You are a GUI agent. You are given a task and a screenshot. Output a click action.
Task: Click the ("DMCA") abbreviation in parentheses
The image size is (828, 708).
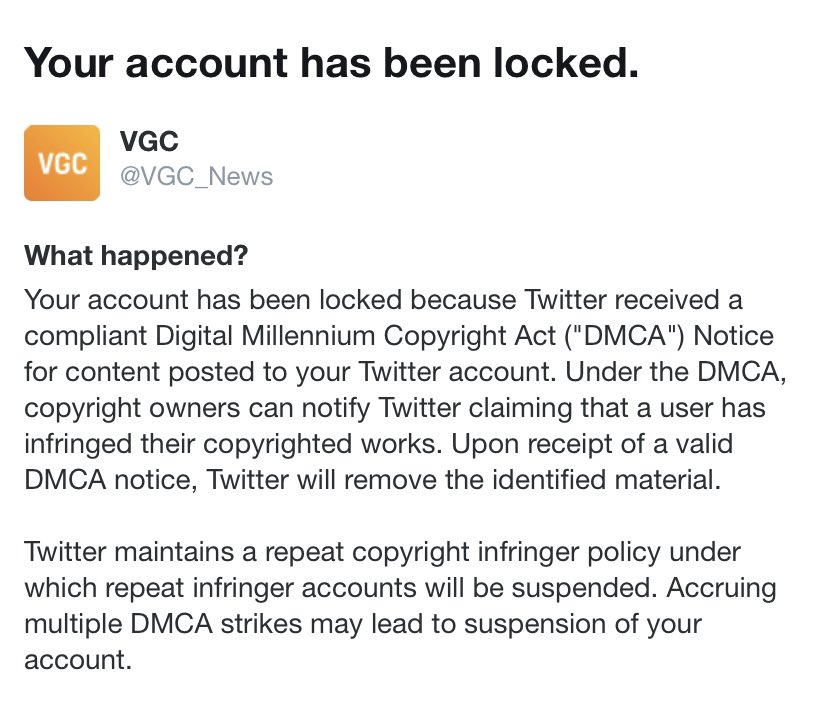pyautogui.click(x=625, y=336)
